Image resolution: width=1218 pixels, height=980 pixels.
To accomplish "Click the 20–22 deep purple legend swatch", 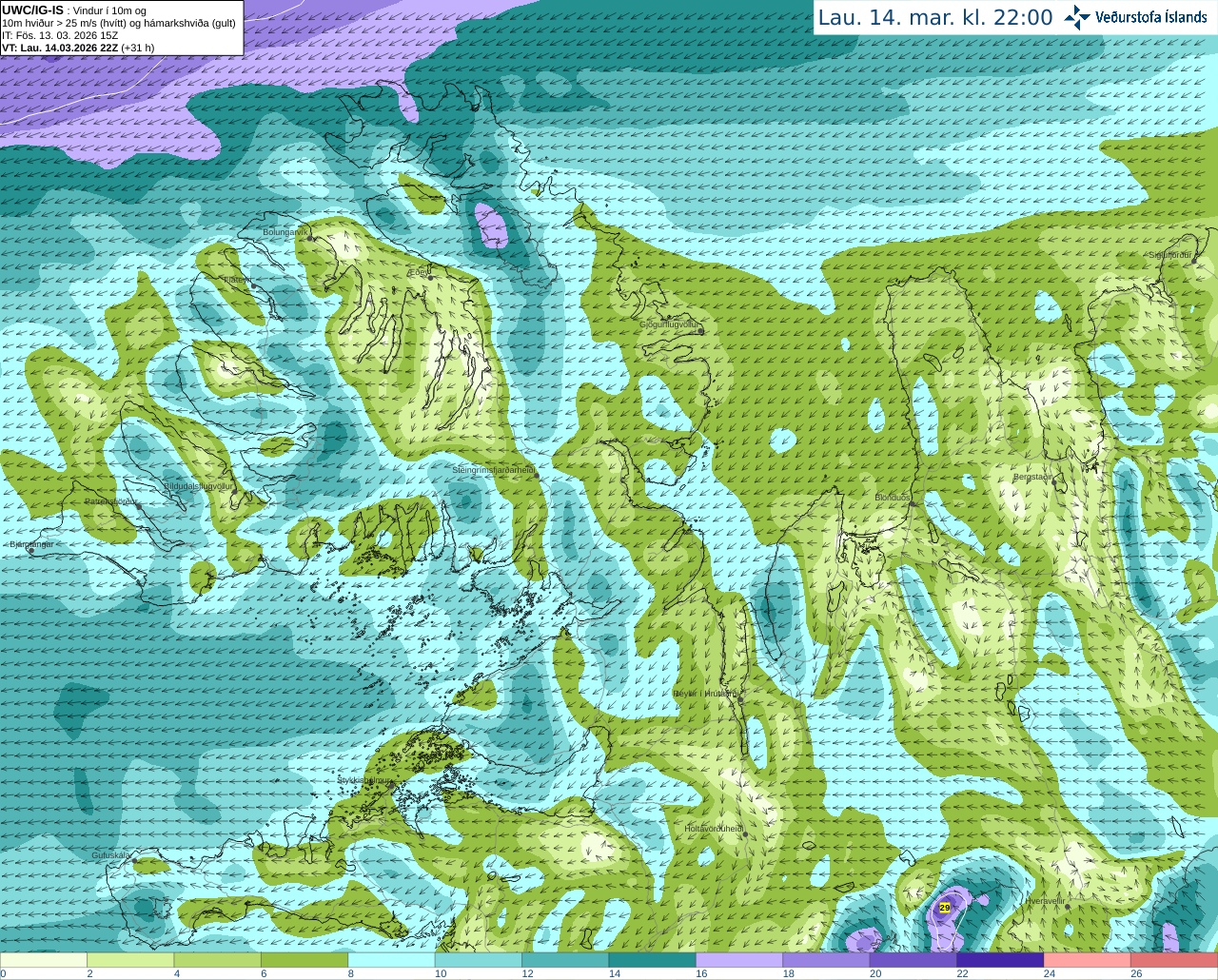I will pyautogui.click(x=913, y=960).
